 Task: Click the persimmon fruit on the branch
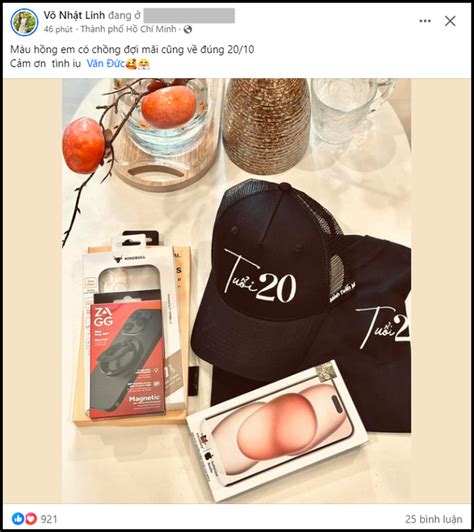click(x=83, y=145)
